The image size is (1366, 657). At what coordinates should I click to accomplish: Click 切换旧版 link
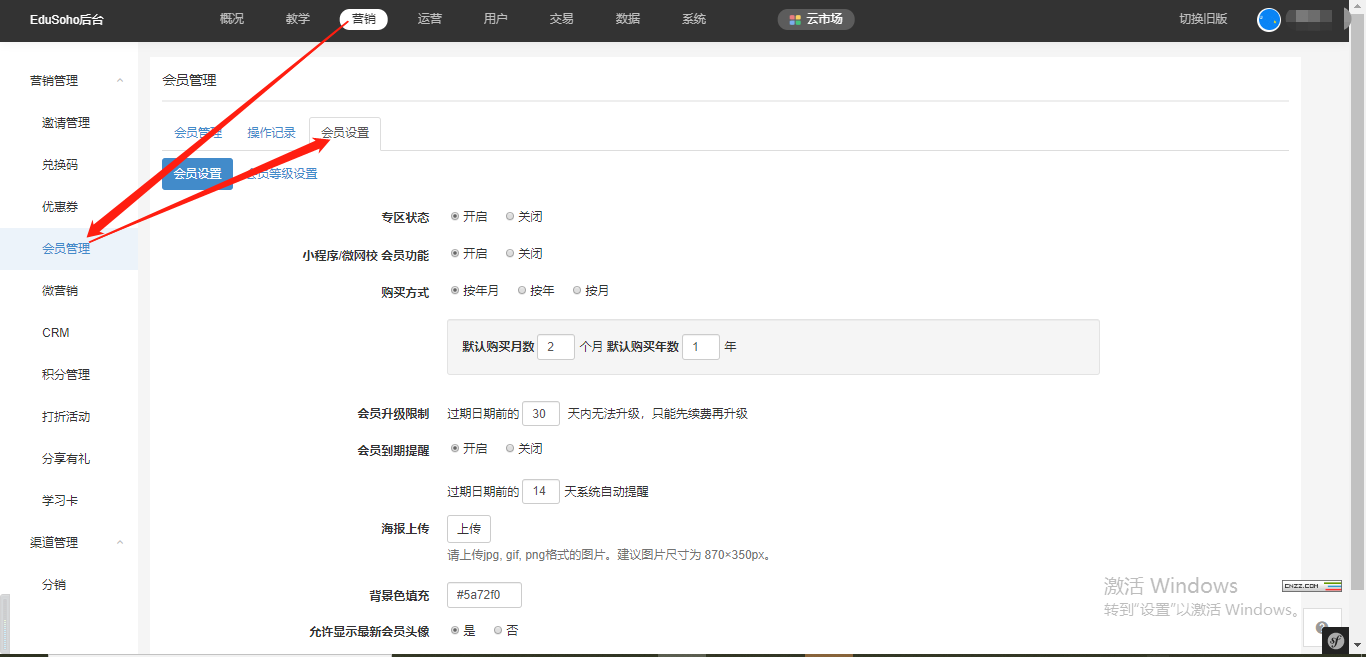click(1203, 19)
